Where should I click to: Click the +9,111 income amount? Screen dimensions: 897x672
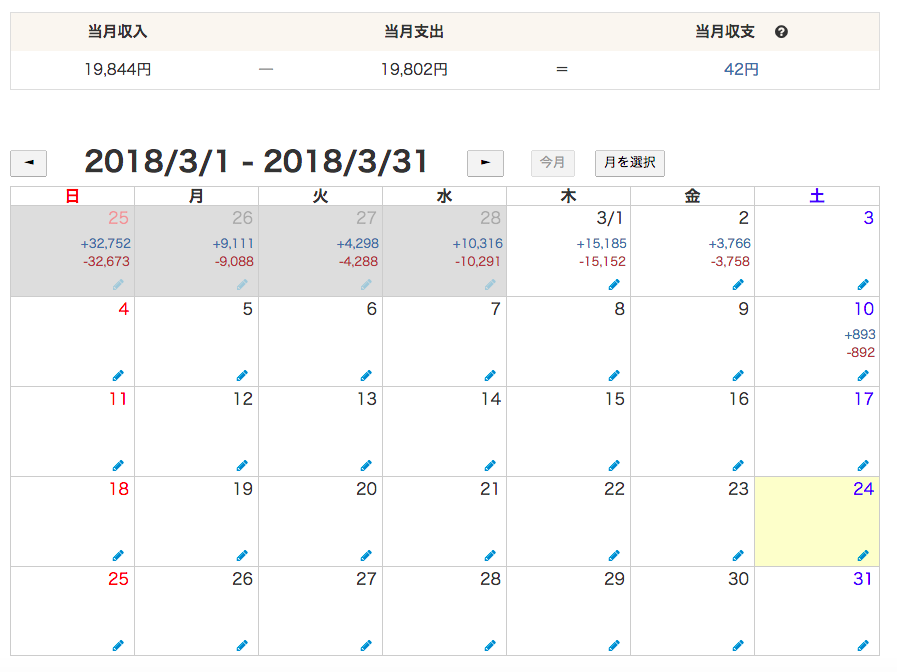tap(233, 244)
